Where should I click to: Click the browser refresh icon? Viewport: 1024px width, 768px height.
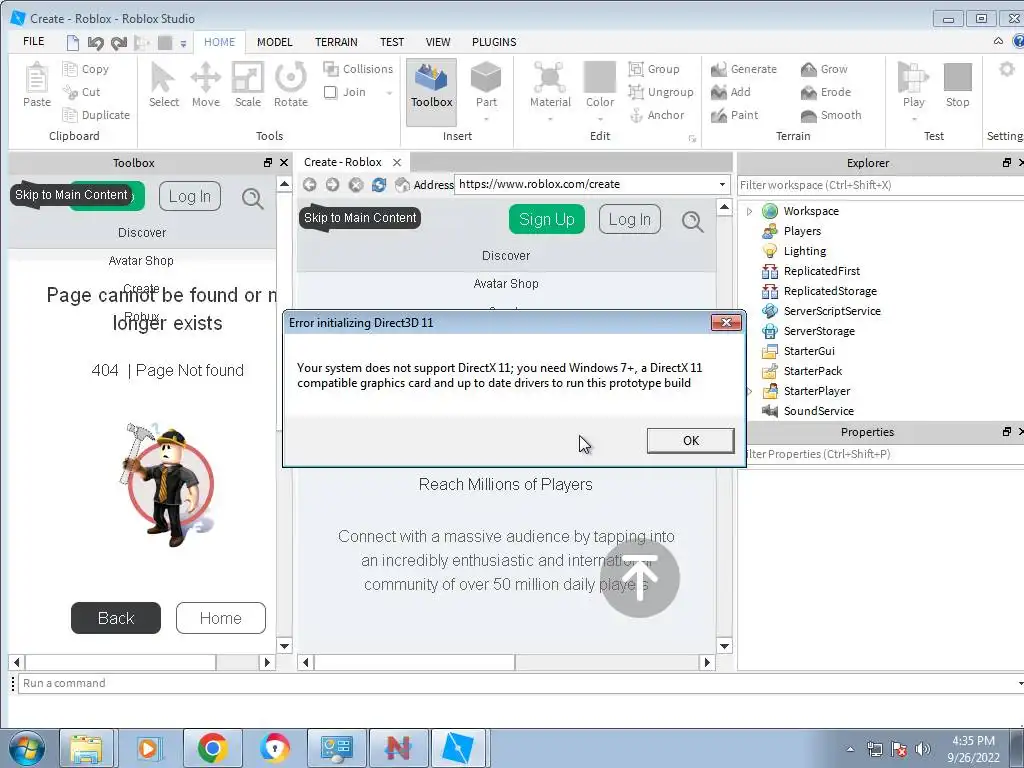tap(379, 185)
